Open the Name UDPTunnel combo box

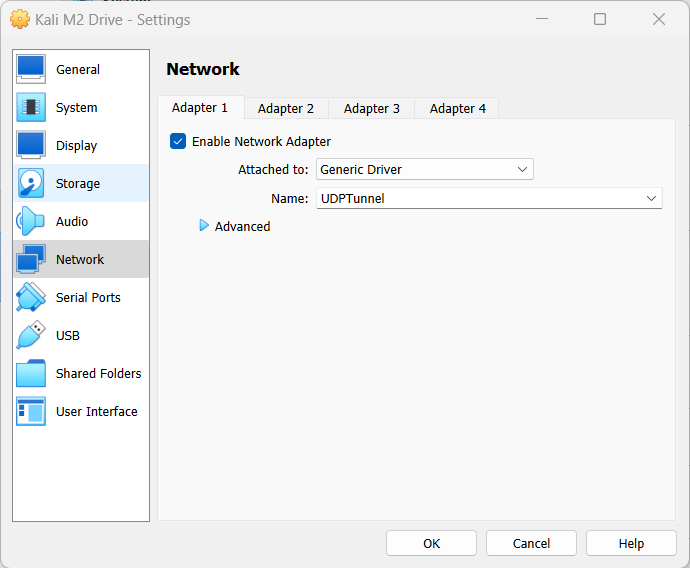tap(489, 198)
